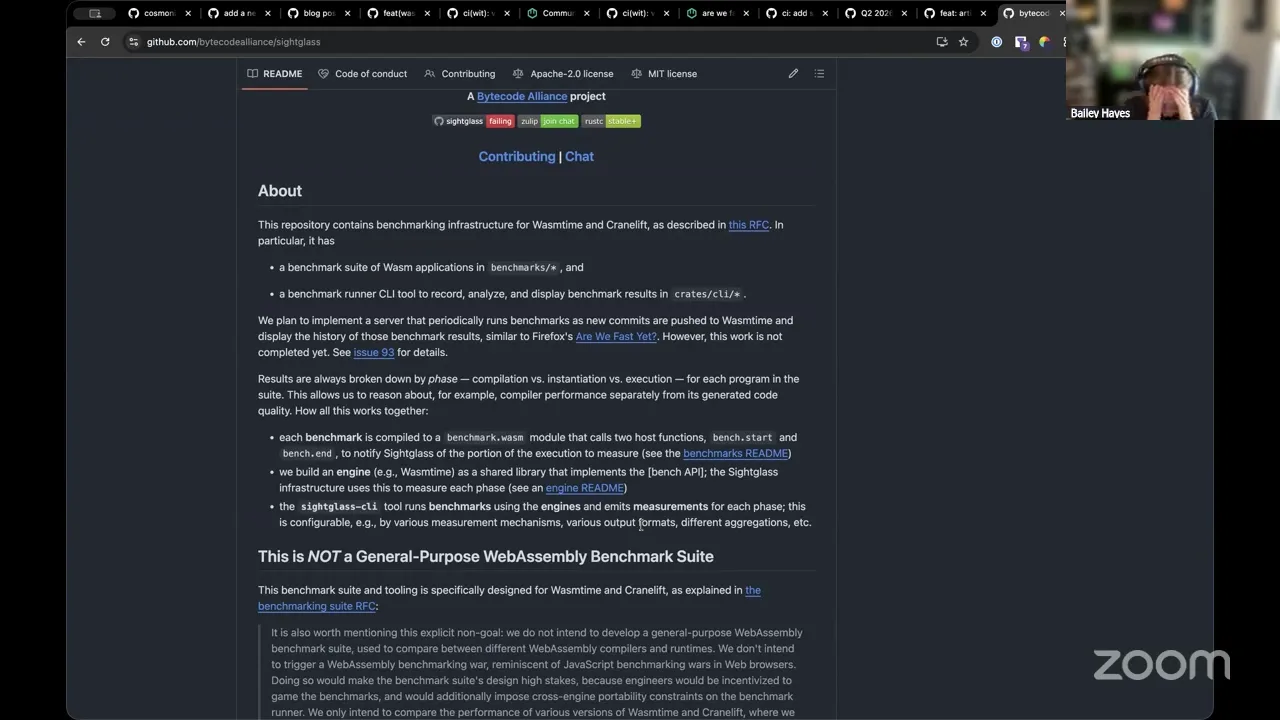Follow the 'this RFC' link
The width and height of the screenshot is (1280, 720).
coord(749,225)
